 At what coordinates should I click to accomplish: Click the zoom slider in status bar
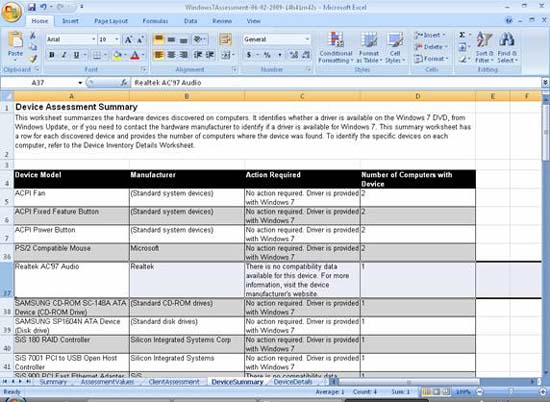[x=510, y=391]
